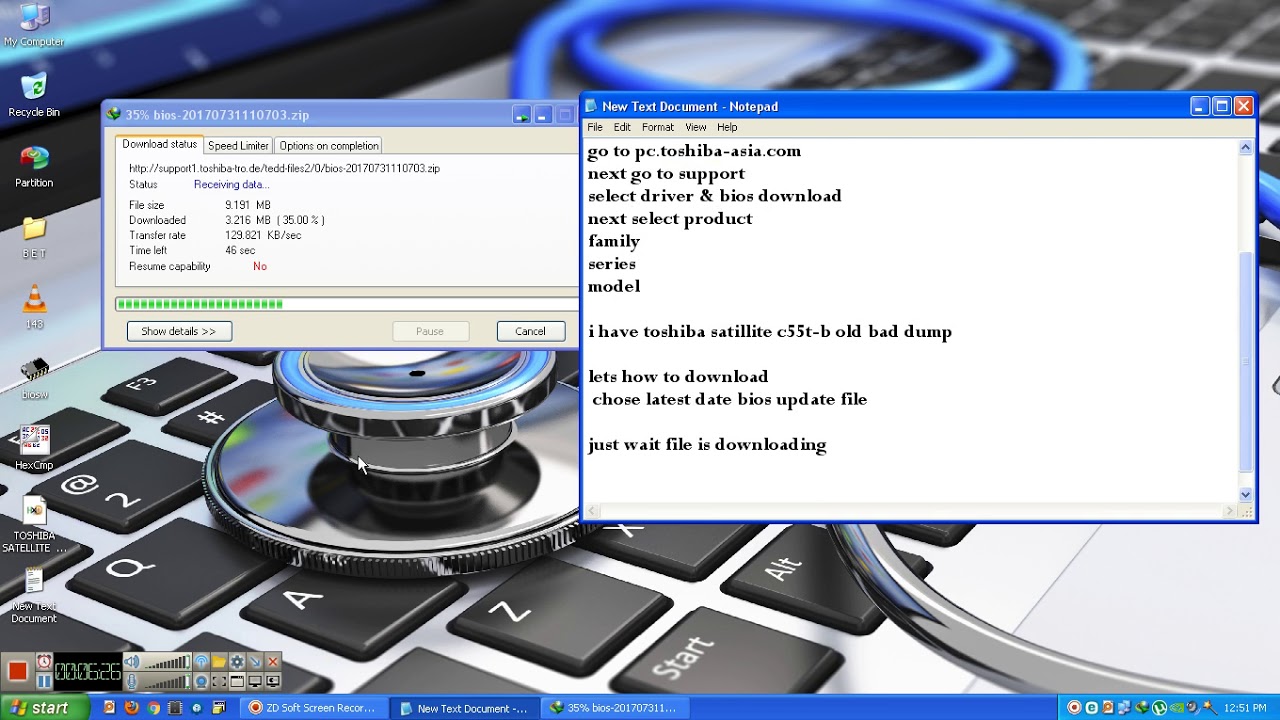Viewport: 1280px width, 720px height.
Task: Click the Start button
Action: point(45,707)
